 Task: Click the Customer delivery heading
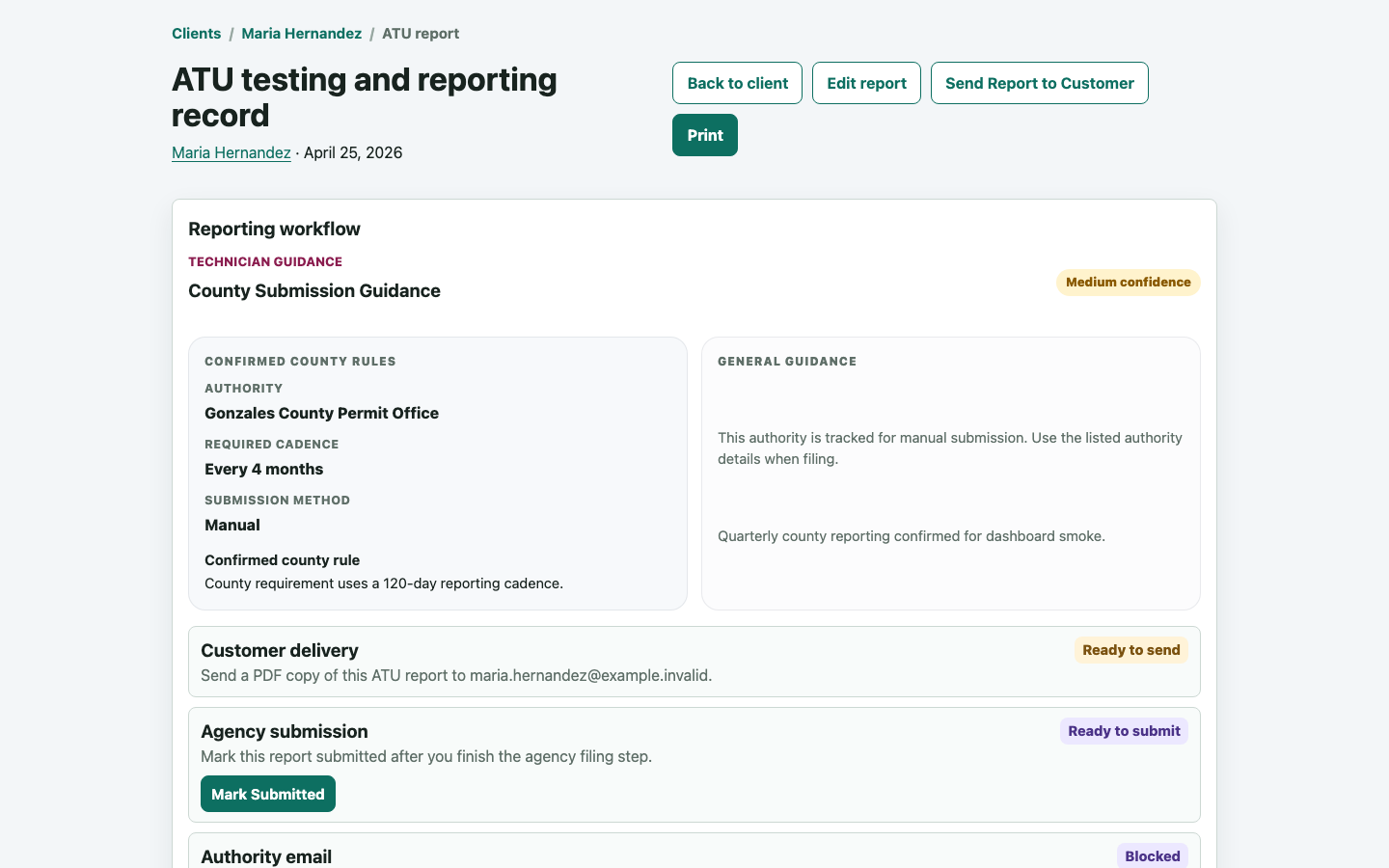click(280, 651)
